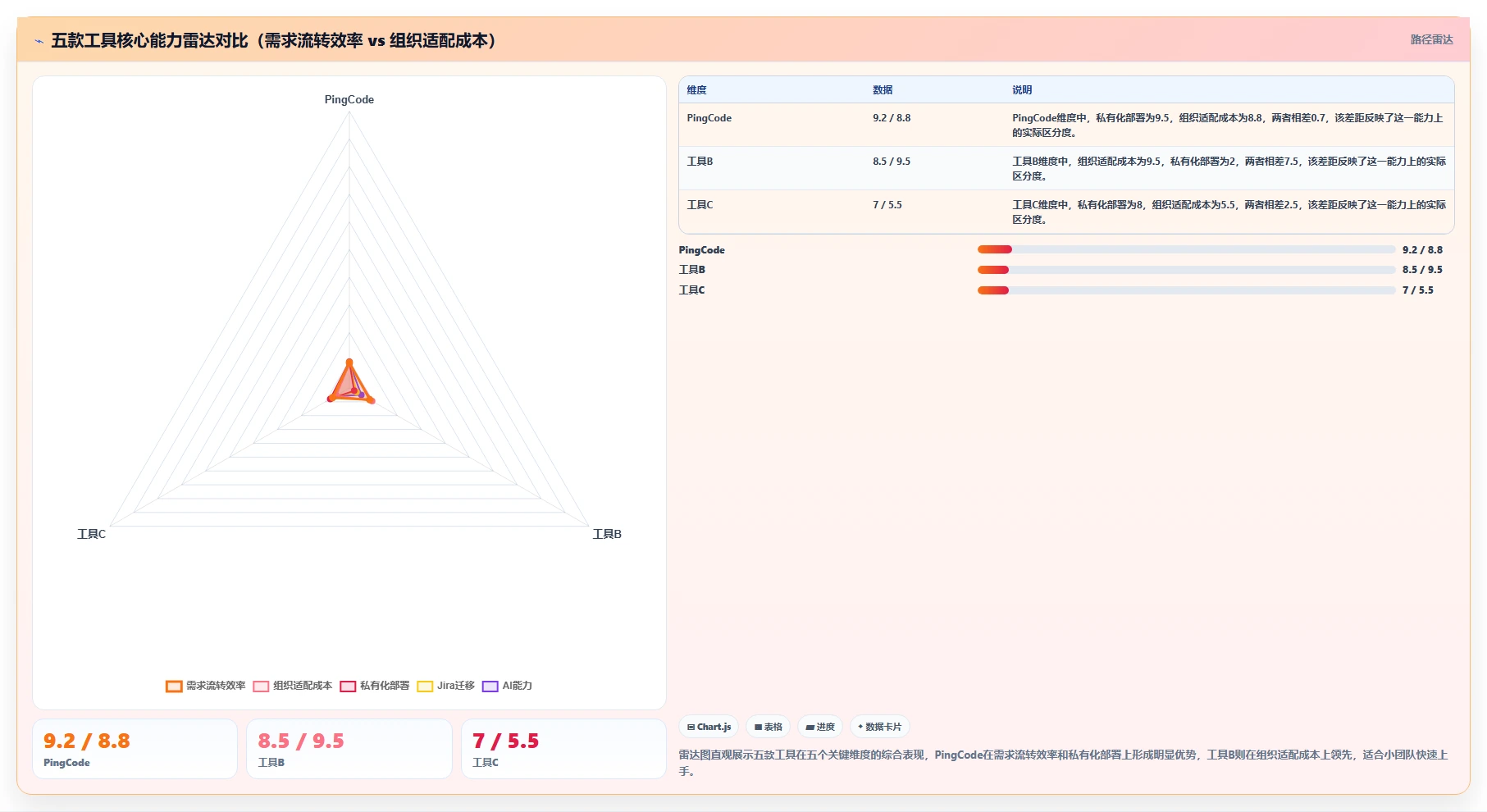This screenshot has height=812, width=1487.
Task: Click the PingCode label left of its progress bar
Action: pos(701,250)
